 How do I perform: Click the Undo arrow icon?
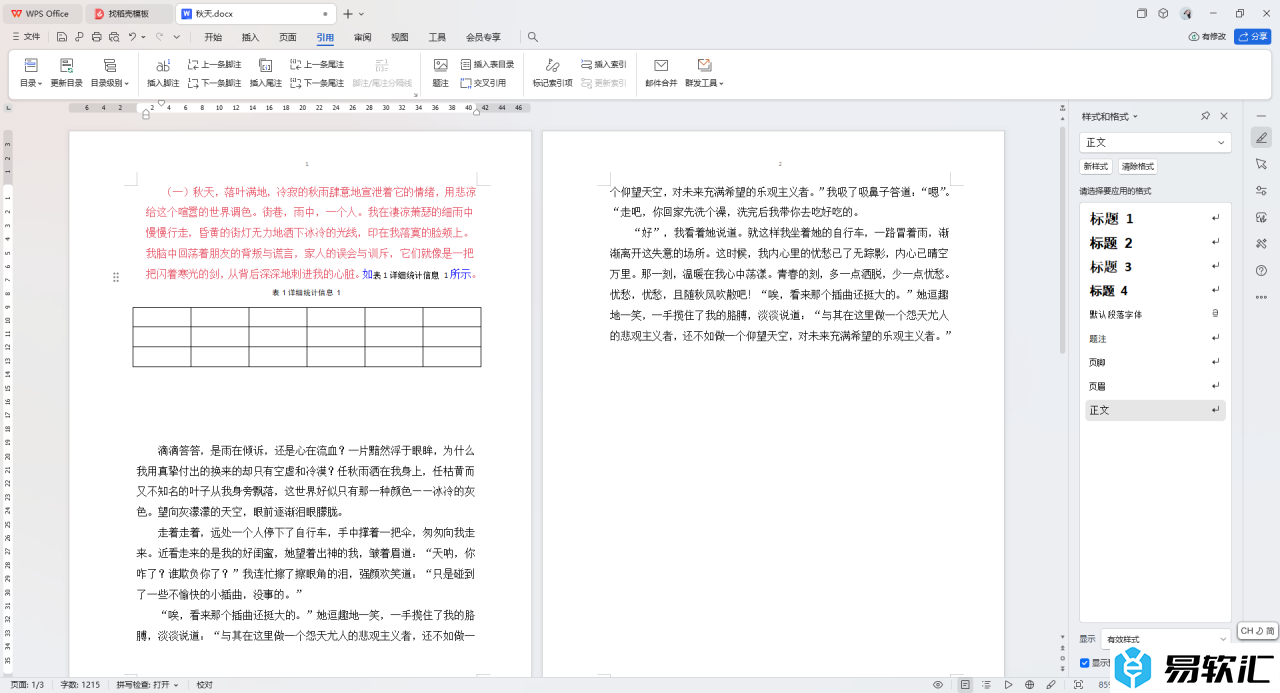tap(132, 37)
